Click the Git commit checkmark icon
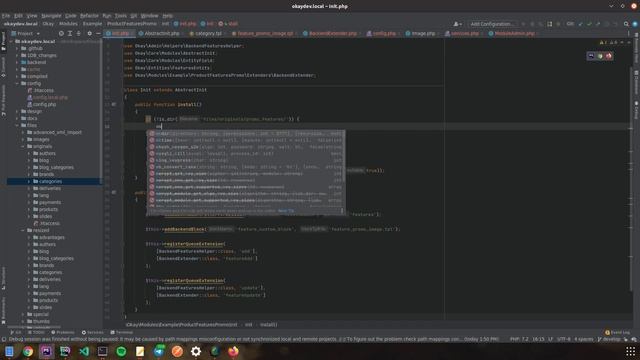The image size is (640, 360). click(589, 24)
